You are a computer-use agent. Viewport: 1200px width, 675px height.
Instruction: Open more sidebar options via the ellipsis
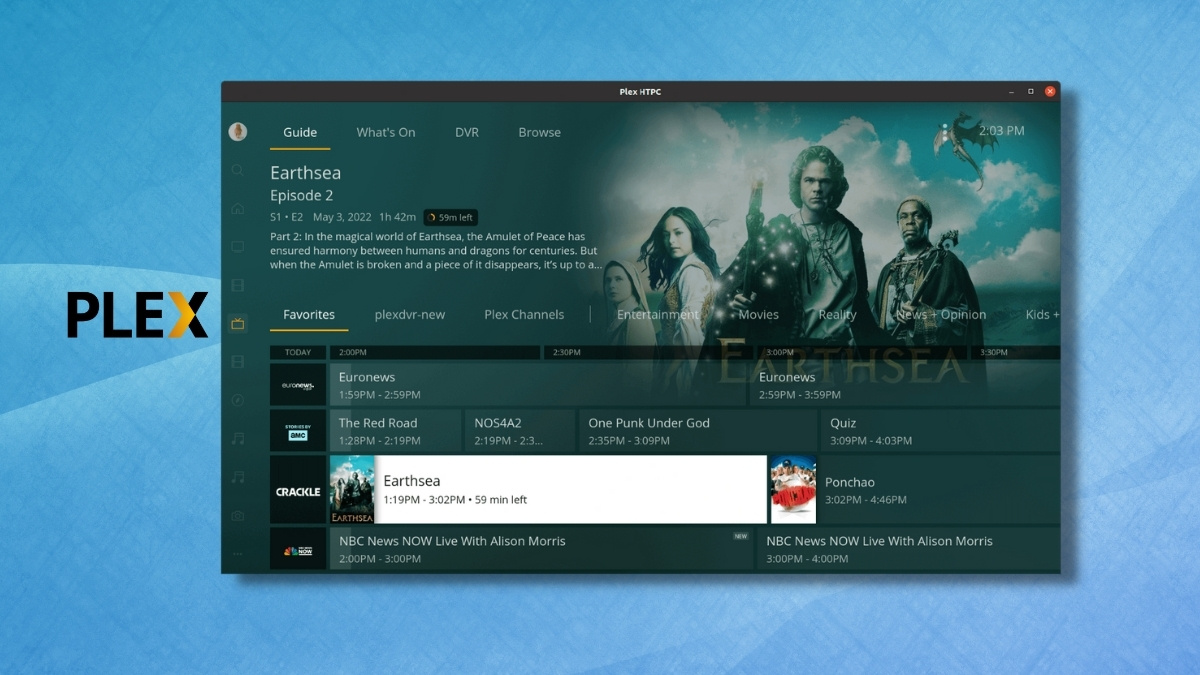237,553
